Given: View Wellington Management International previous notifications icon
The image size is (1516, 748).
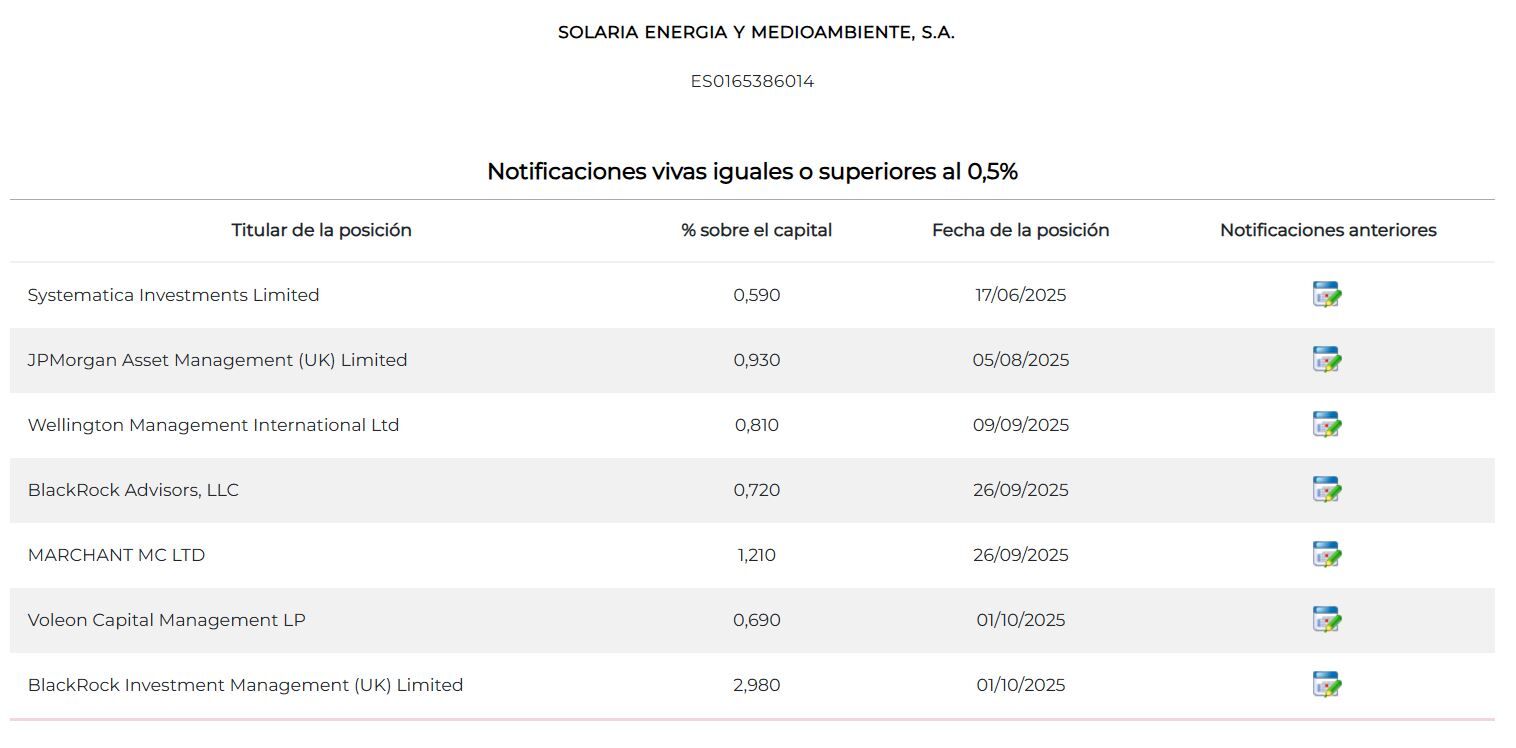Looking at the screenshot, I should click(x=1326, y=425).
